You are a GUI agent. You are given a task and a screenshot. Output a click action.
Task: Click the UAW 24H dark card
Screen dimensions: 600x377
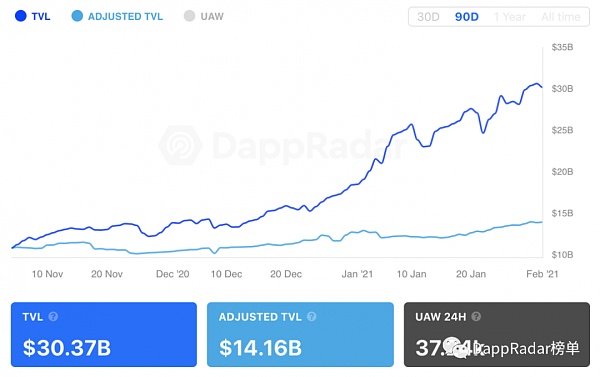497,335
